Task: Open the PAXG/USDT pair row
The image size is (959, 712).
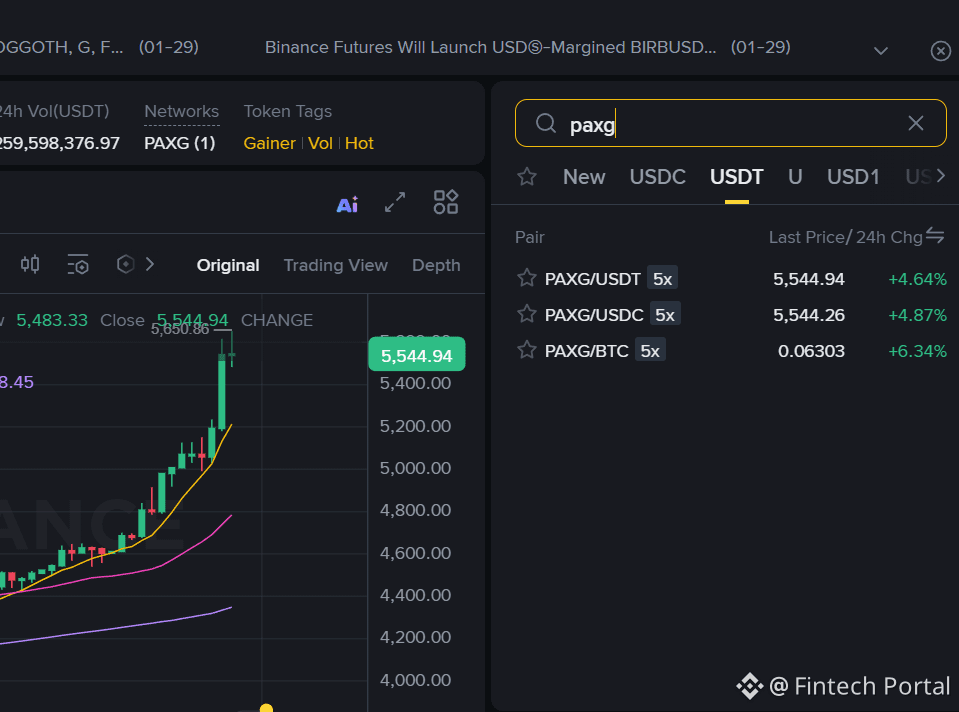Action: (731, 279)
